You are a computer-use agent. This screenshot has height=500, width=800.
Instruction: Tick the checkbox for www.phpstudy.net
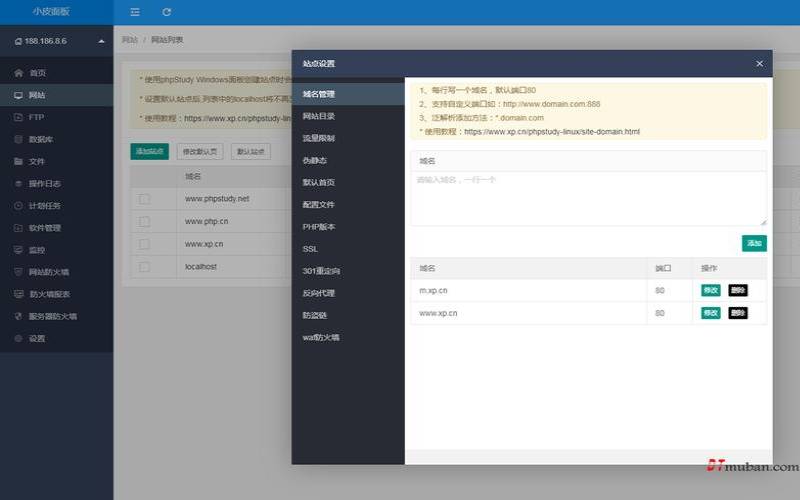click(144, 199)
